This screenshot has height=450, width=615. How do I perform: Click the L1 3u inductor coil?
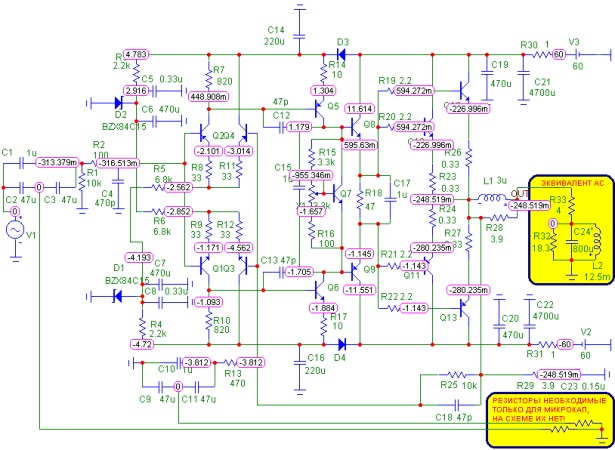(x=491, y=199)
